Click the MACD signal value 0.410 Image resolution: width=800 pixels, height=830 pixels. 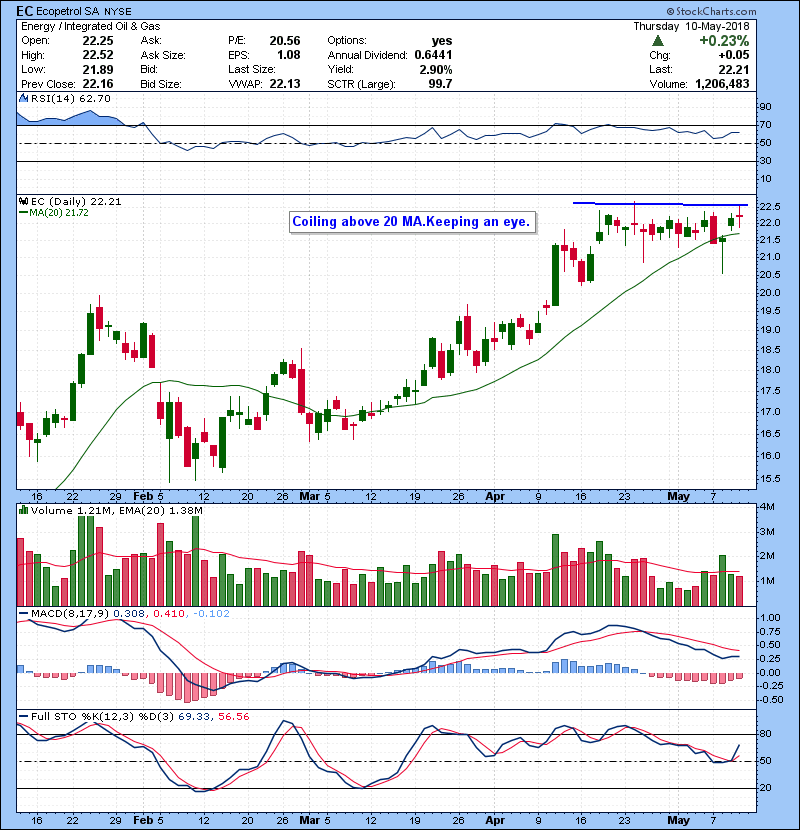click(x=169, y=614)
